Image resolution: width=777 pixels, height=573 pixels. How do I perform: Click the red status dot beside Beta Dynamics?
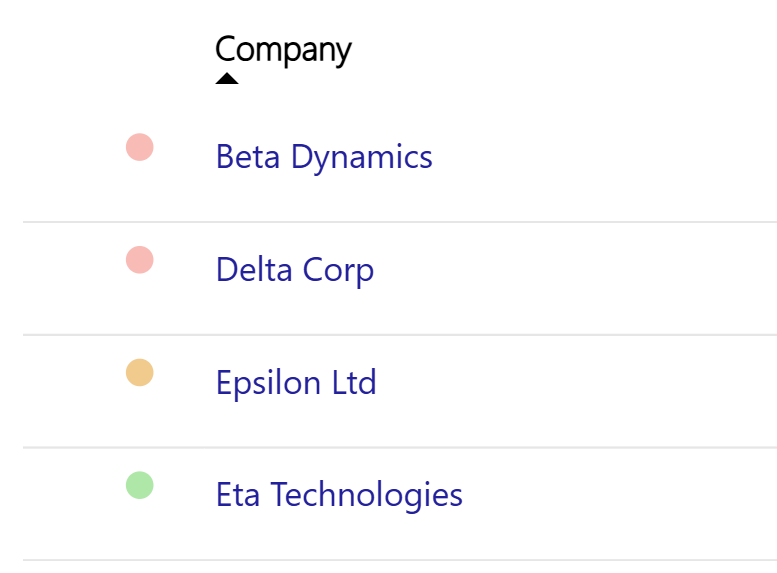point(139,147)
